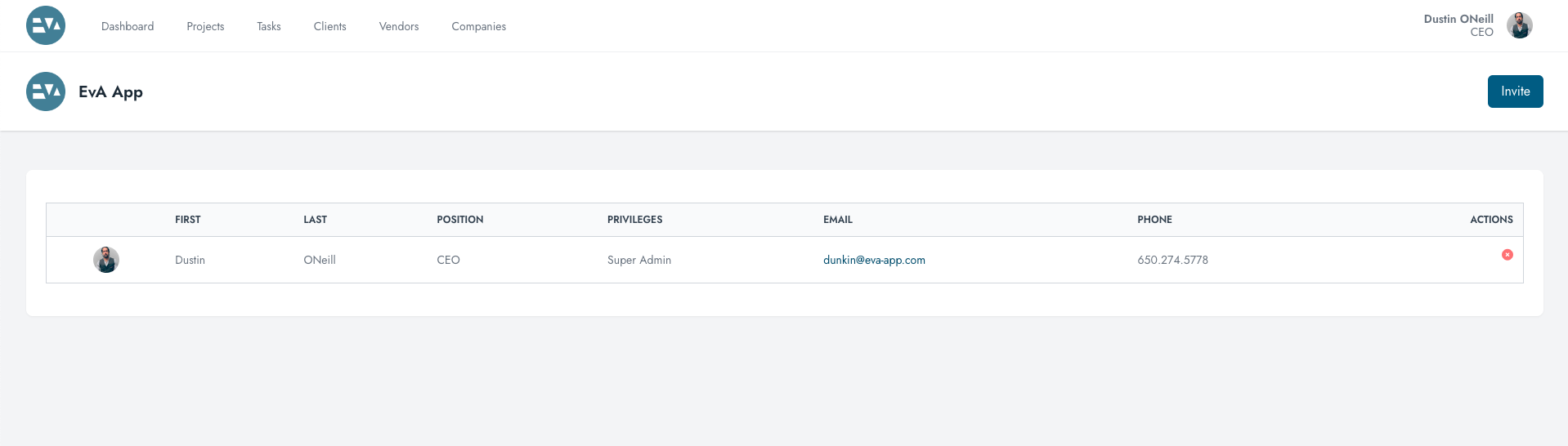Open the Clients page
Viewport: 1568px width, 446px height.
click(x=329, y=26)
